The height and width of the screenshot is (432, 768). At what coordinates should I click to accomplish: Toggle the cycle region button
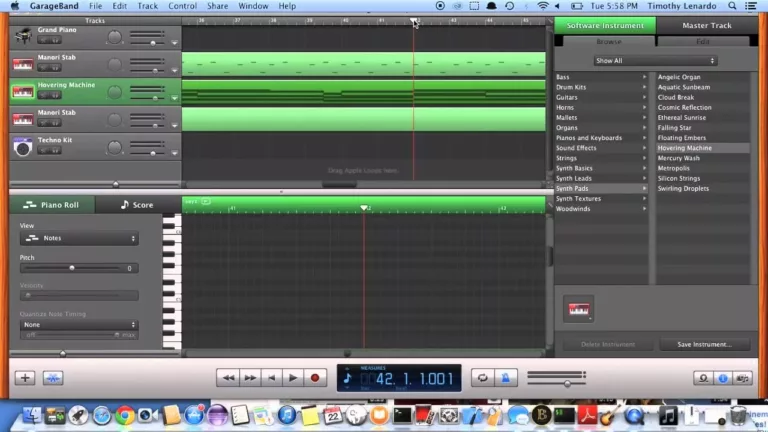482,378
